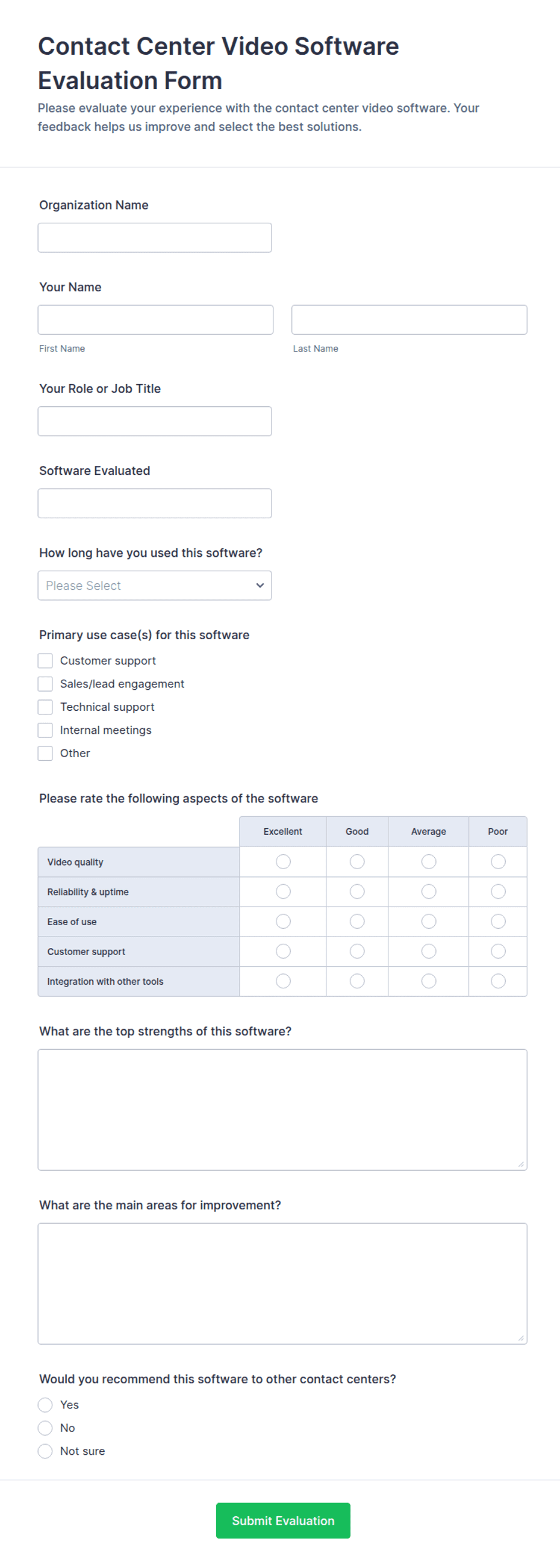This screenshot has height=1568, width=560.
Task: Rate Reliability & uptime as Good
Action: pos(357,891)
